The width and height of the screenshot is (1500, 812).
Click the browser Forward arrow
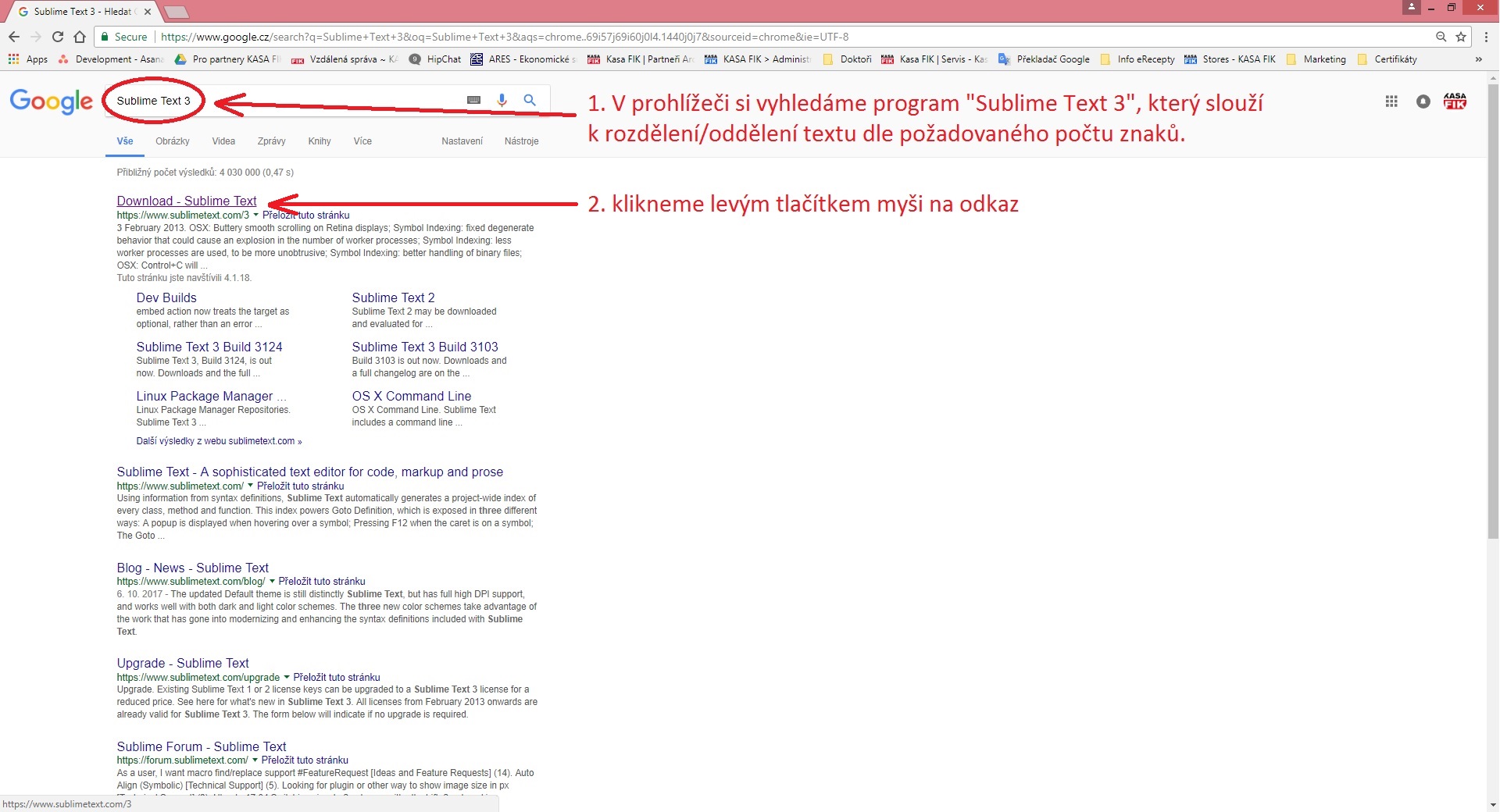point(36,37)
